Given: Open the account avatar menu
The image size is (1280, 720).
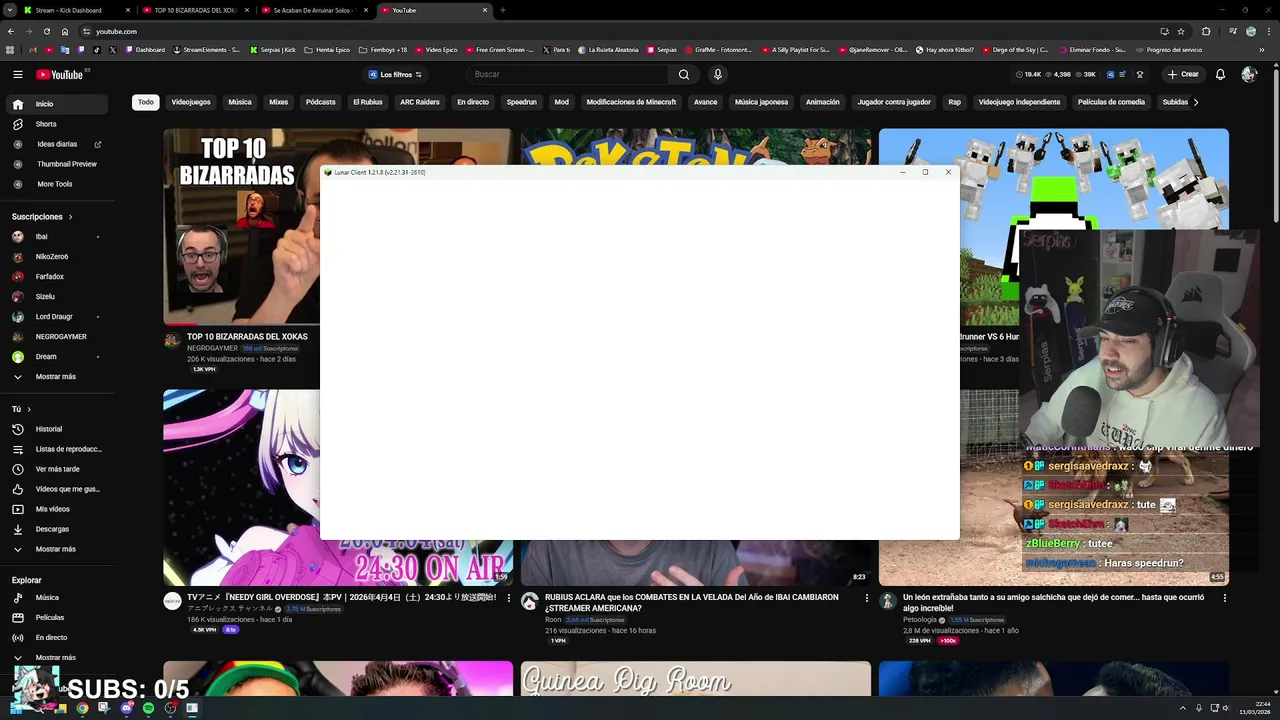Looking at the screenshot, I should (x=1249, y=74).
